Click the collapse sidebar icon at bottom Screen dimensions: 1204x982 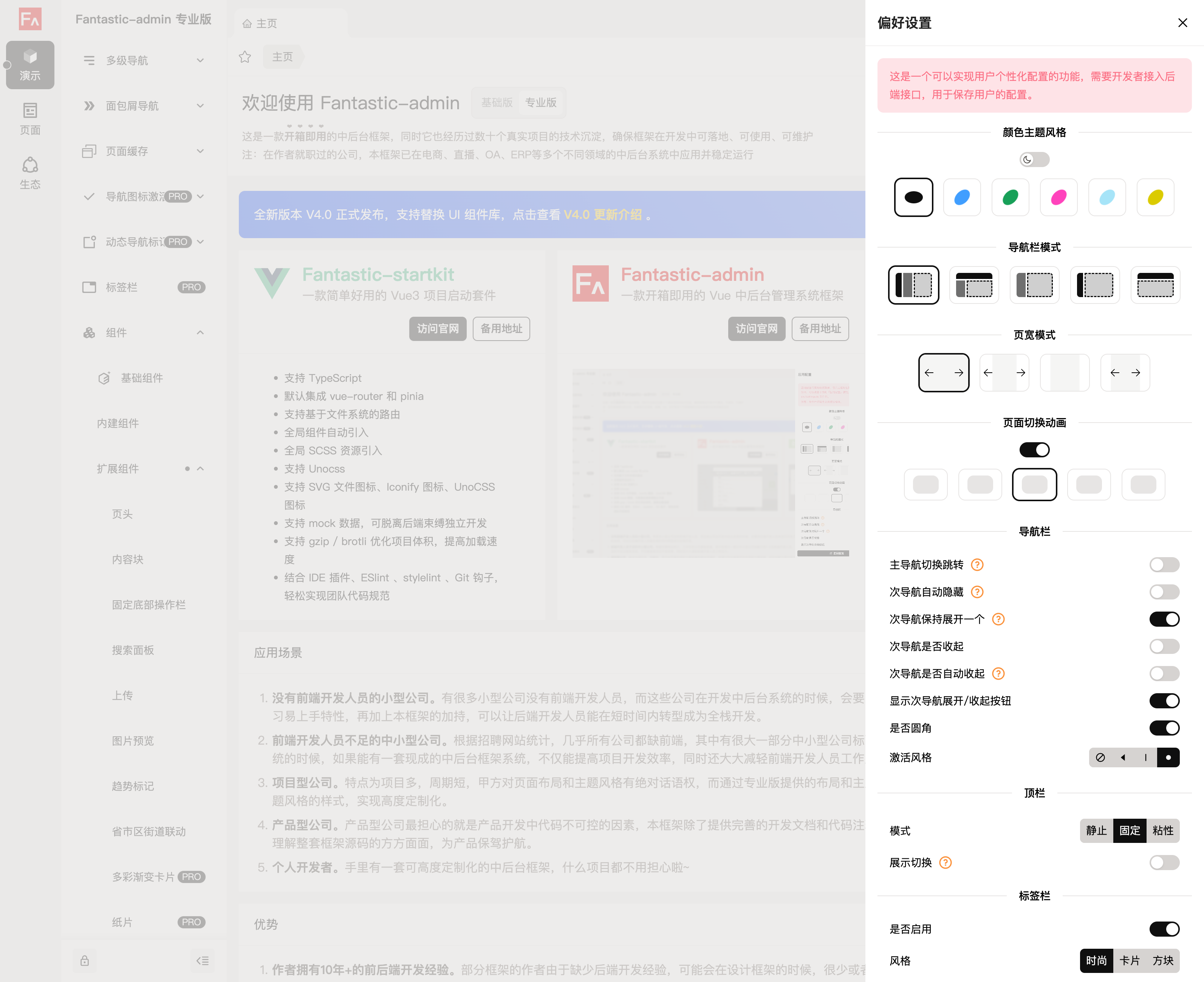click(x=203, y=960)
